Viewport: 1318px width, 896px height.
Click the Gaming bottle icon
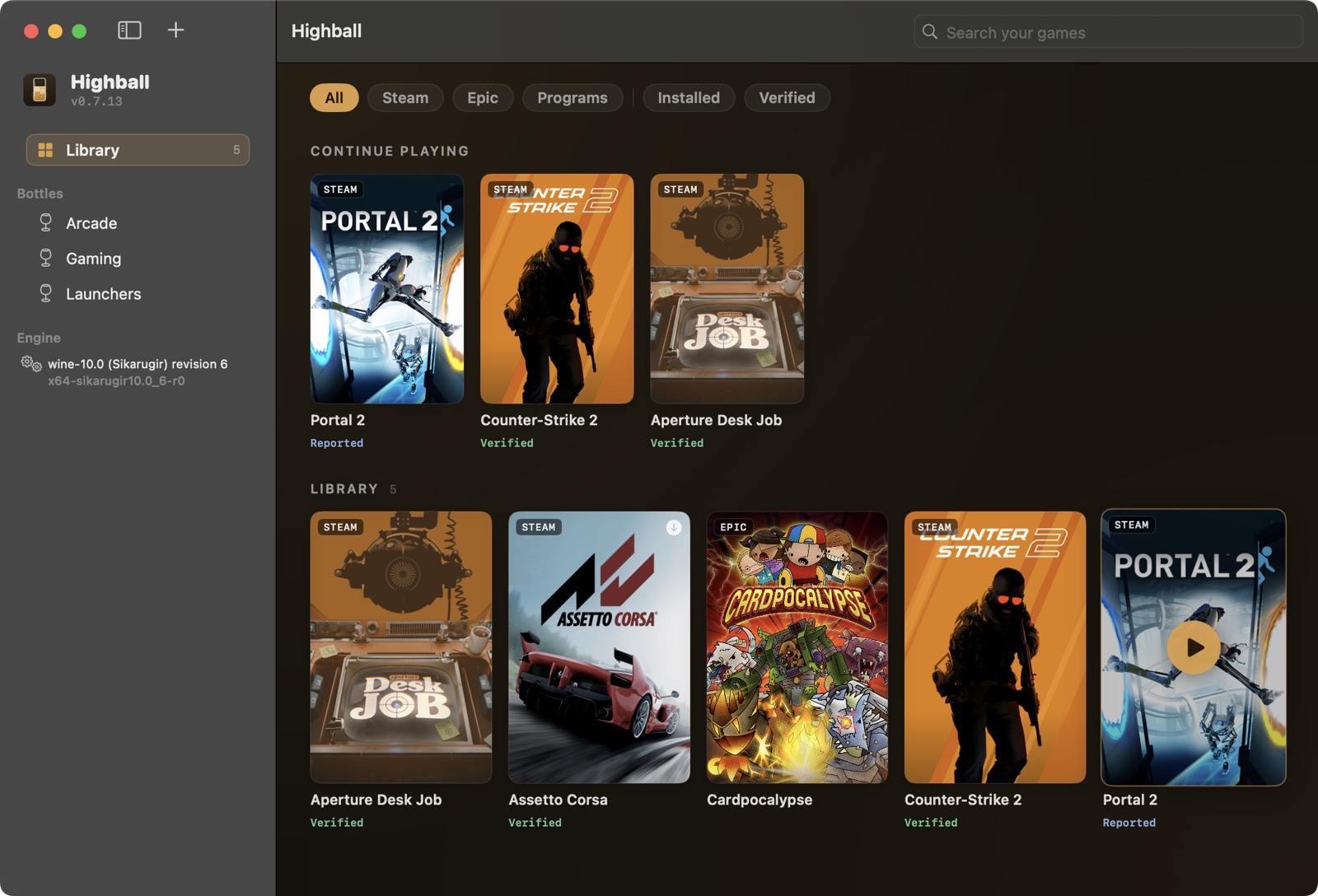coord(46,258)
